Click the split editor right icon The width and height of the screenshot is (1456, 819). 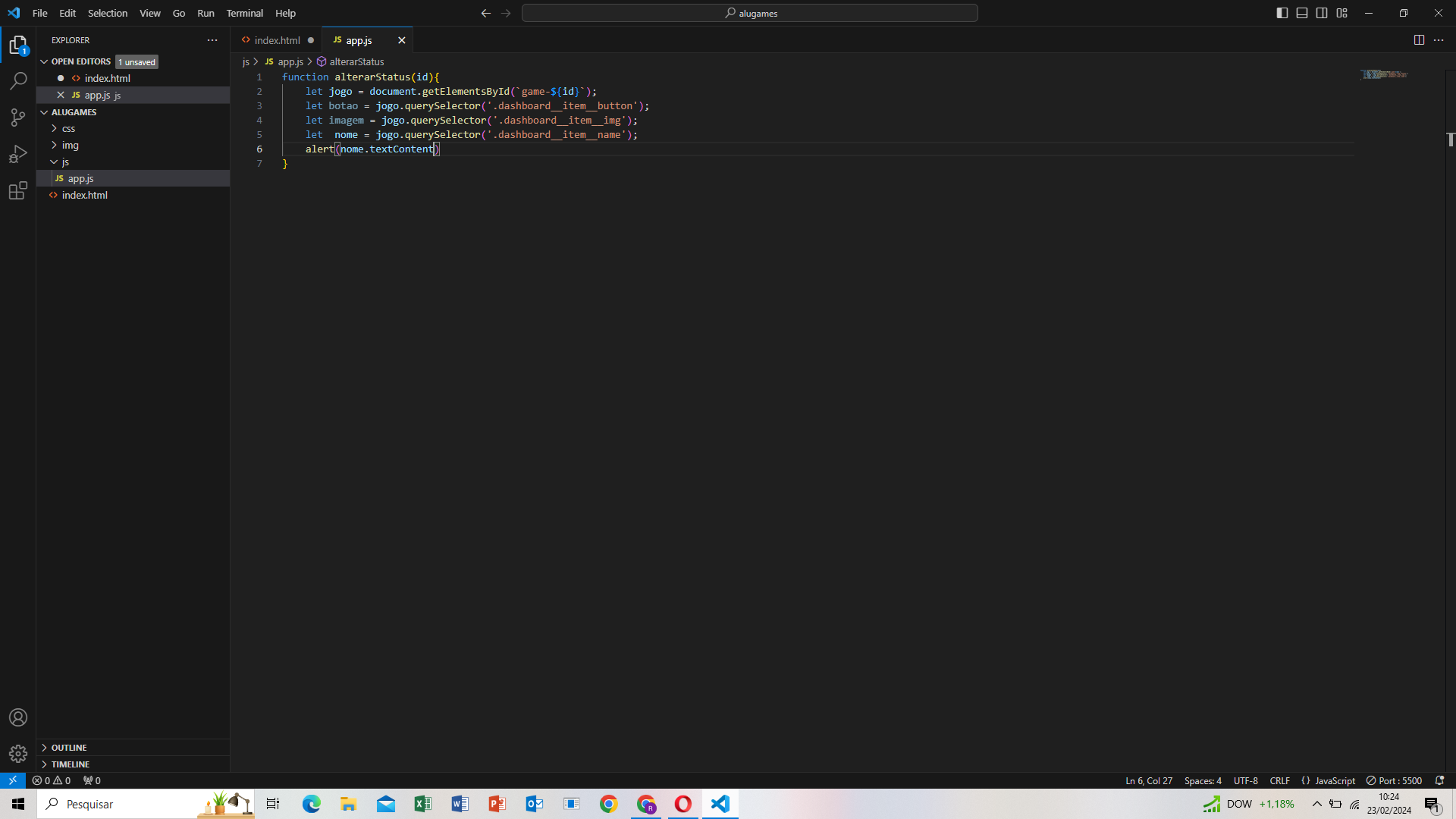[x=1419, y=40]
